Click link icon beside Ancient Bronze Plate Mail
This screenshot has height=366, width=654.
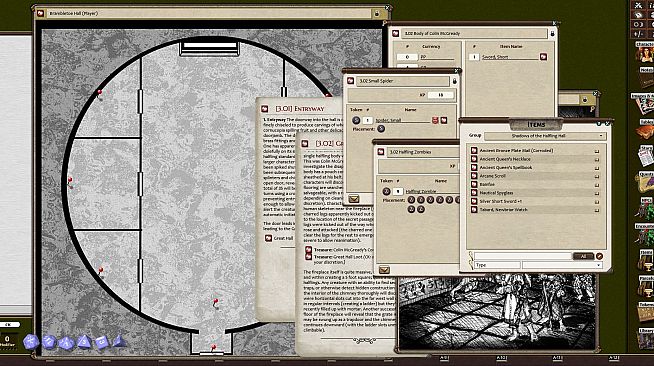click(474, 150)
